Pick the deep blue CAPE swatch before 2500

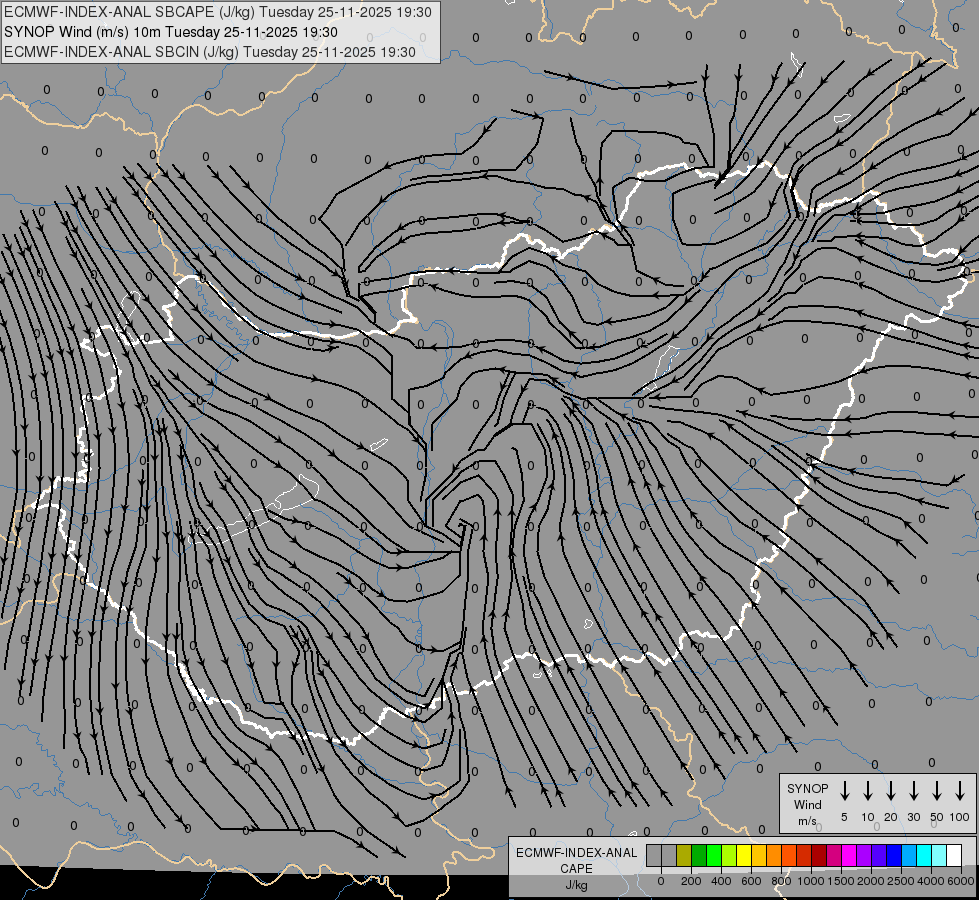895,855
